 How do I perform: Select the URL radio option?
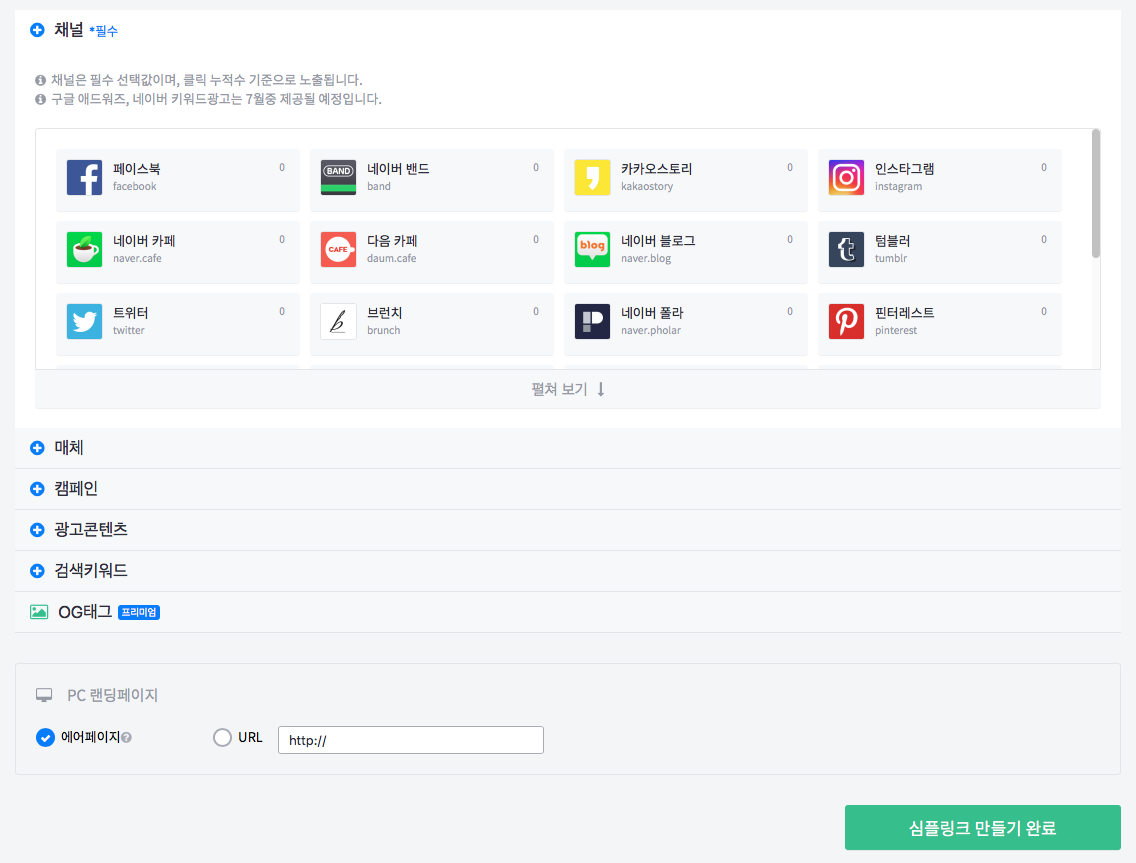[222, 738]
